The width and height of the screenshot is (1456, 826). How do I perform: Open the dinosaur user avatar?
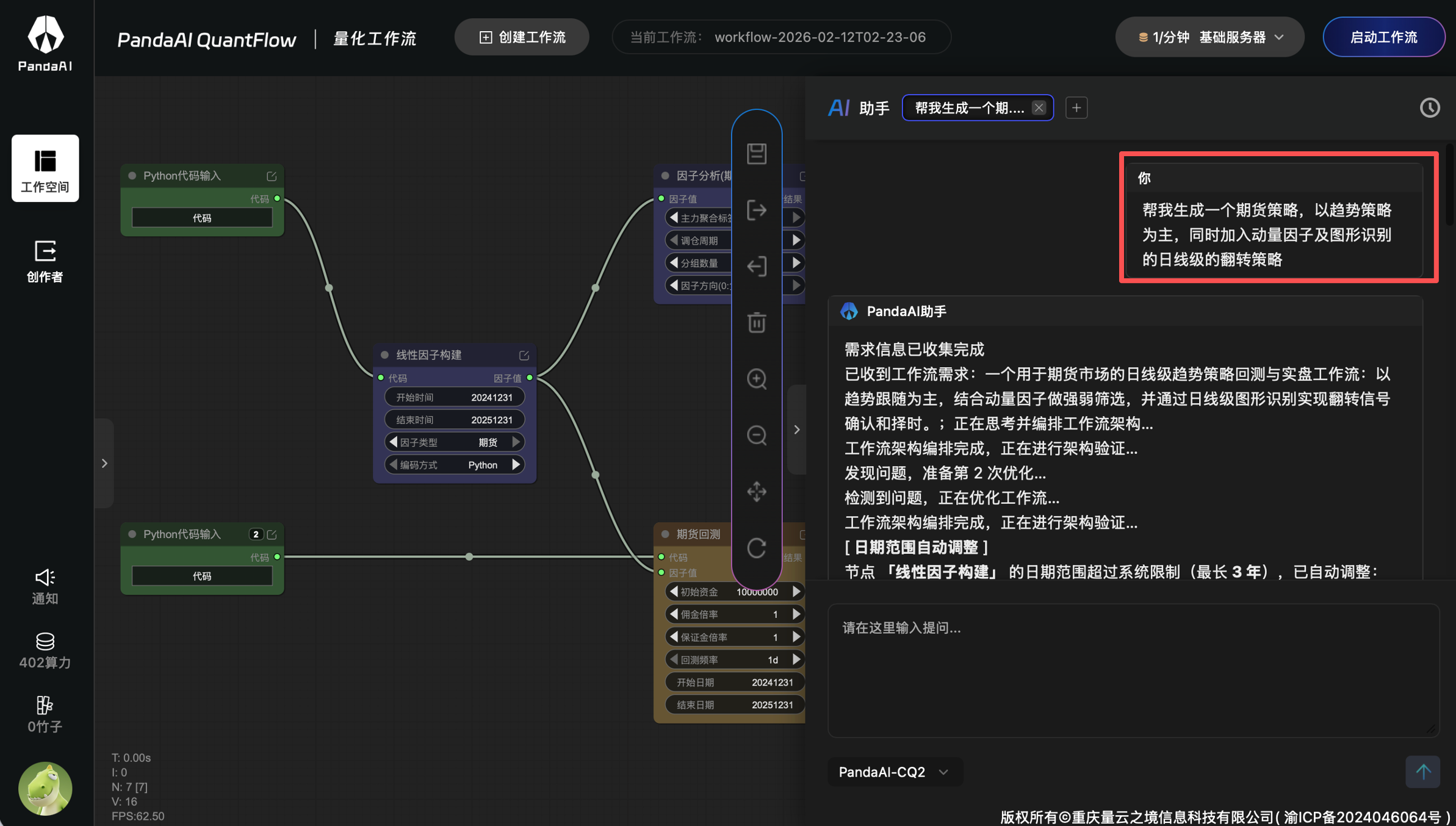[x=45, y=788]
